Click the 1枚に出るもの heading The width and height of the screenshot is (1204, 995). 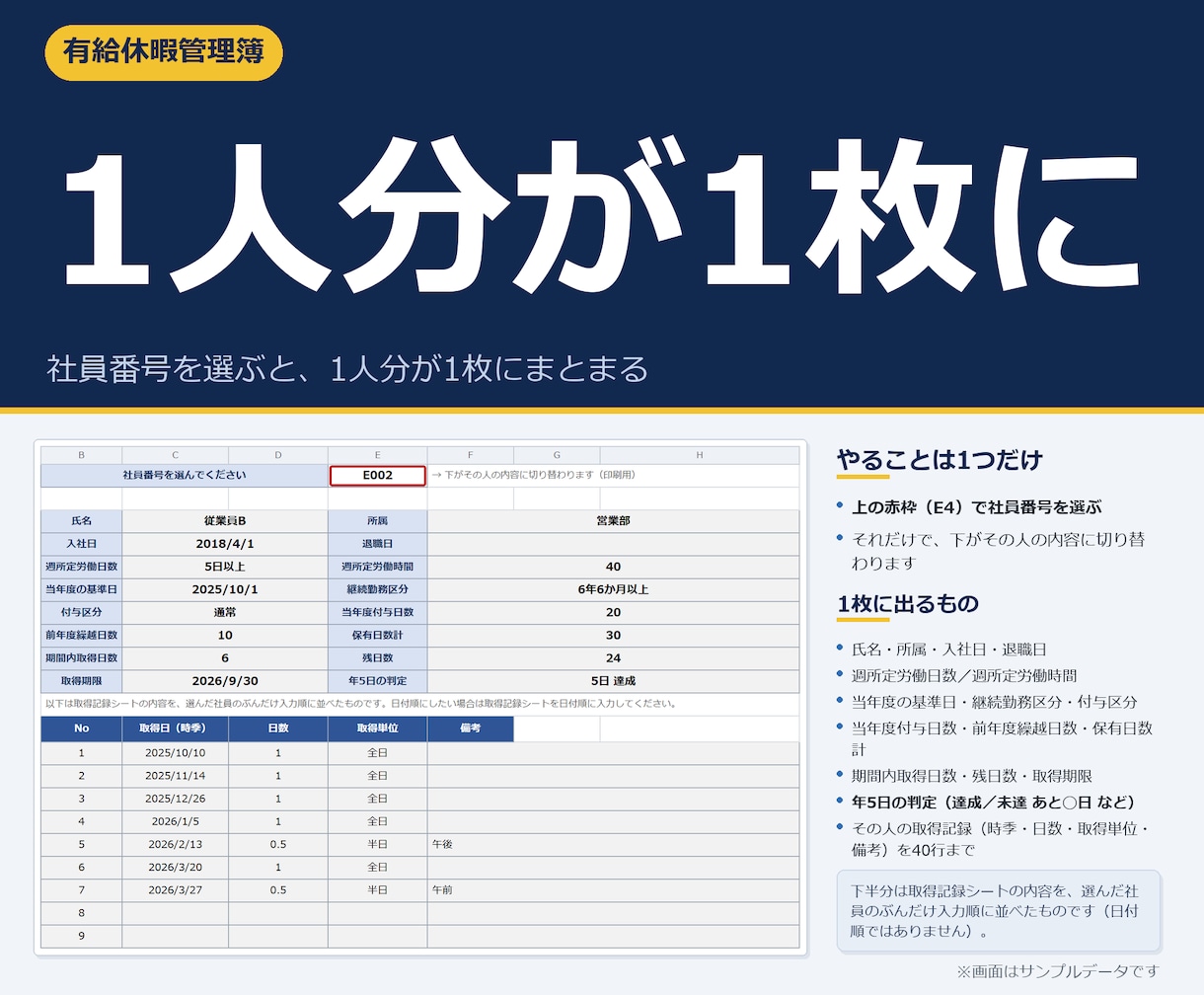[x=908, y=604]
